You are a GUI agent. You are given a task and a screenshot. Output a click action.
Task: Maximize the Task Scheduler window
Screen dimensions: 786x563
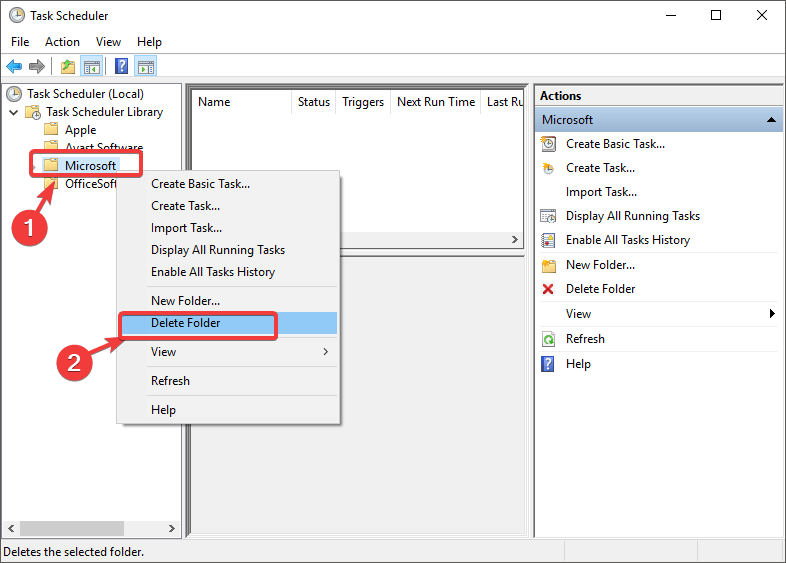(x=716, y=16)
